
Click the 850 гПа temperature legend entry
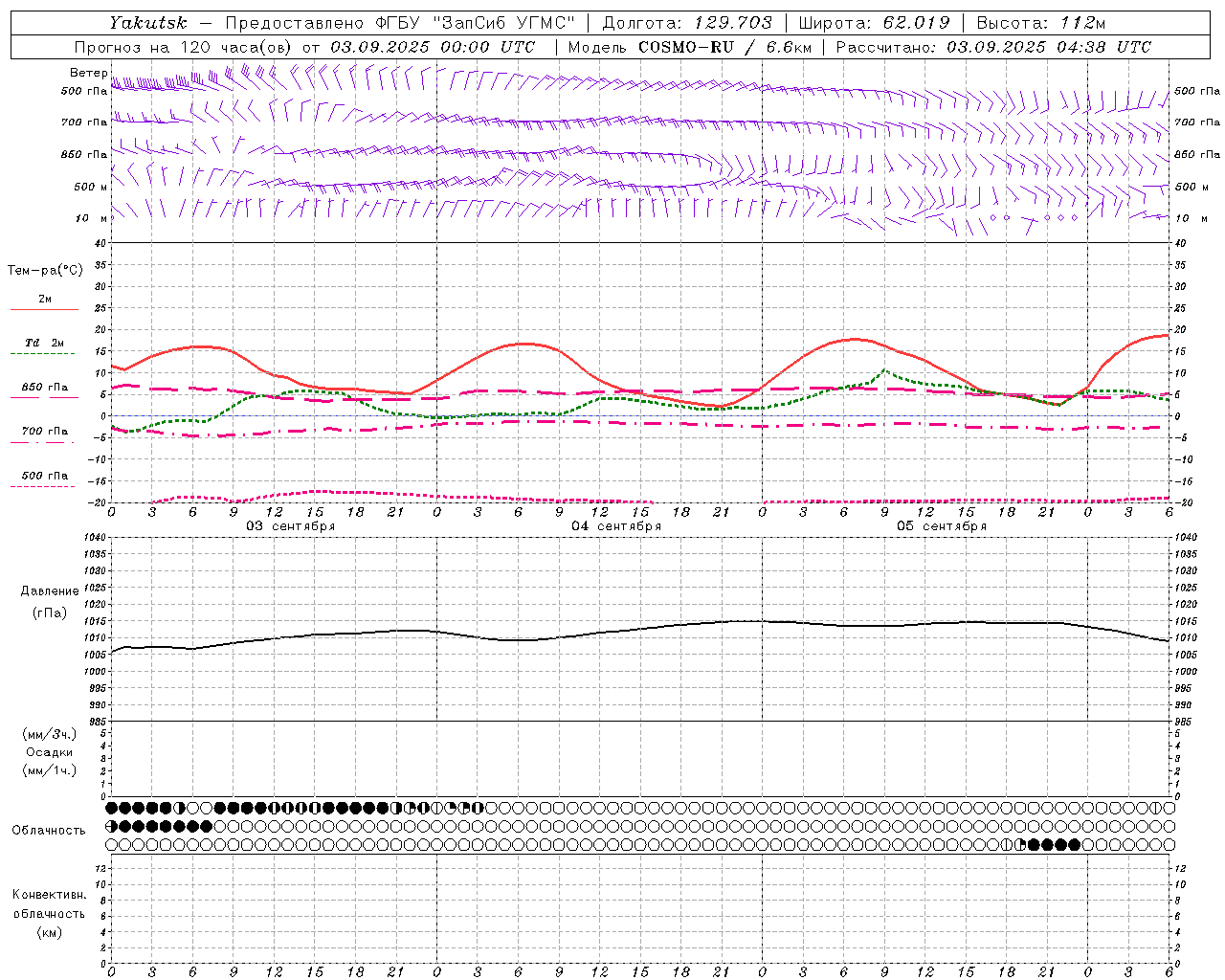(x=45, y=388)
